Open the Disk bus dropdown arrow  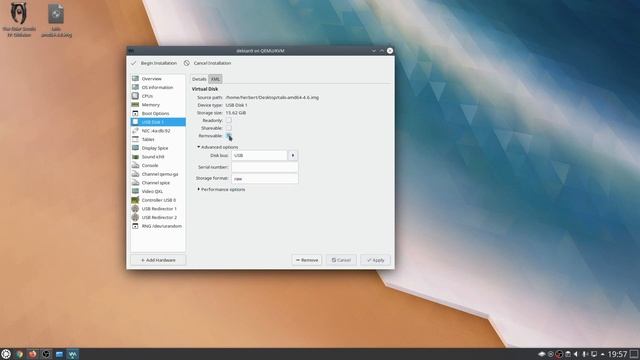pyautogui.click(x=293, y=156)
